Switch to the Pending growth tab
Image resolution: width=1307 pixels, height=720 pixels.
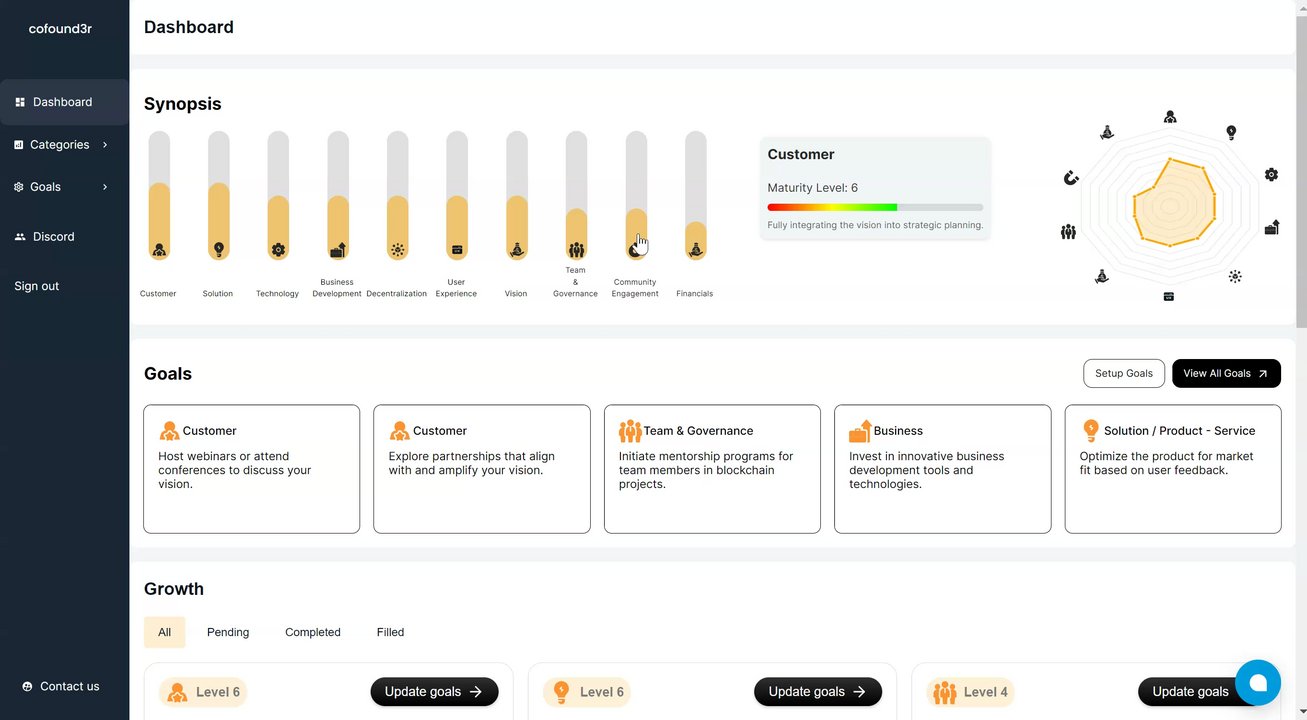tap(228, 632)
